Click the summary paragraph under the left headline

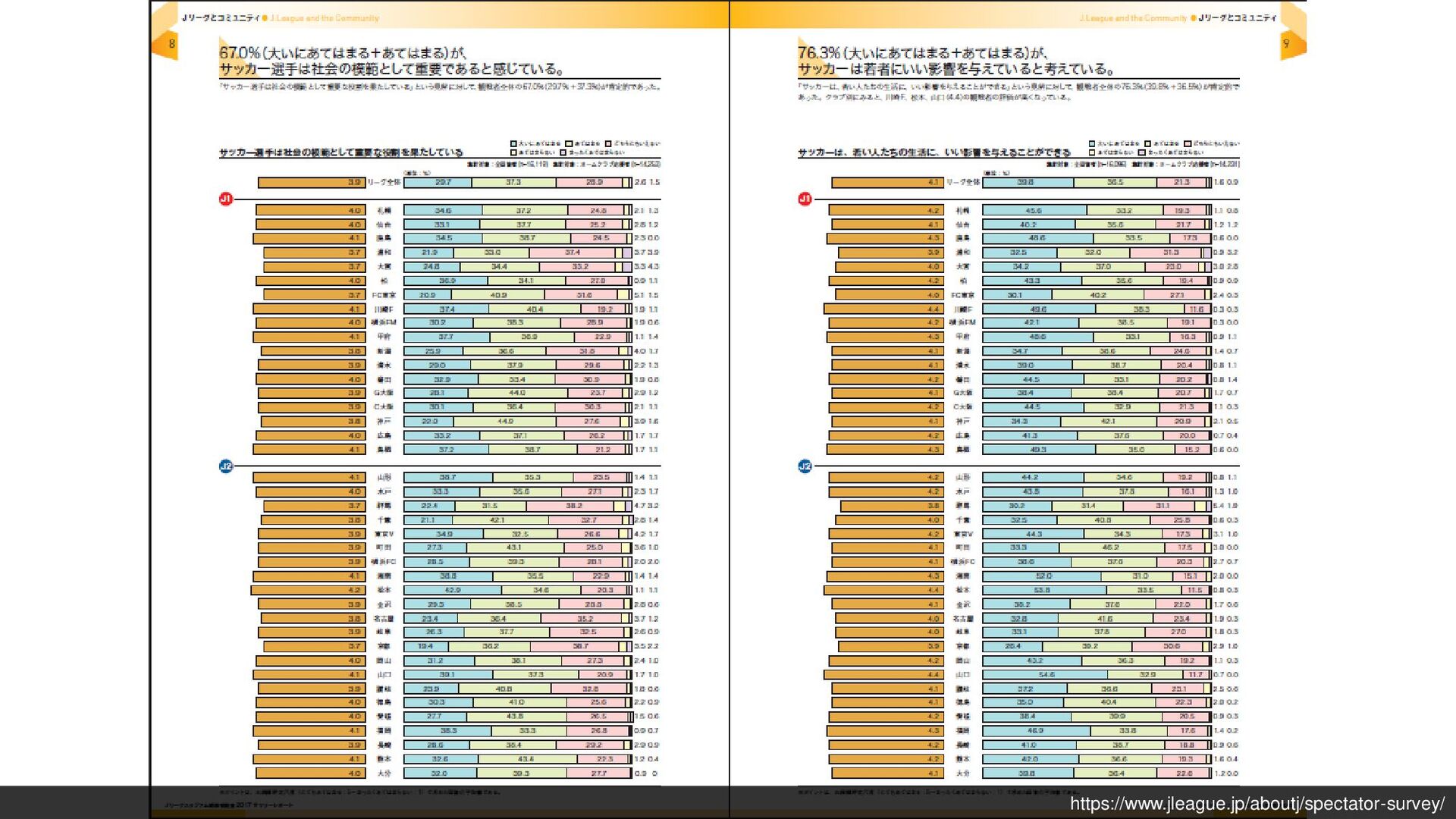pos(440,87)
